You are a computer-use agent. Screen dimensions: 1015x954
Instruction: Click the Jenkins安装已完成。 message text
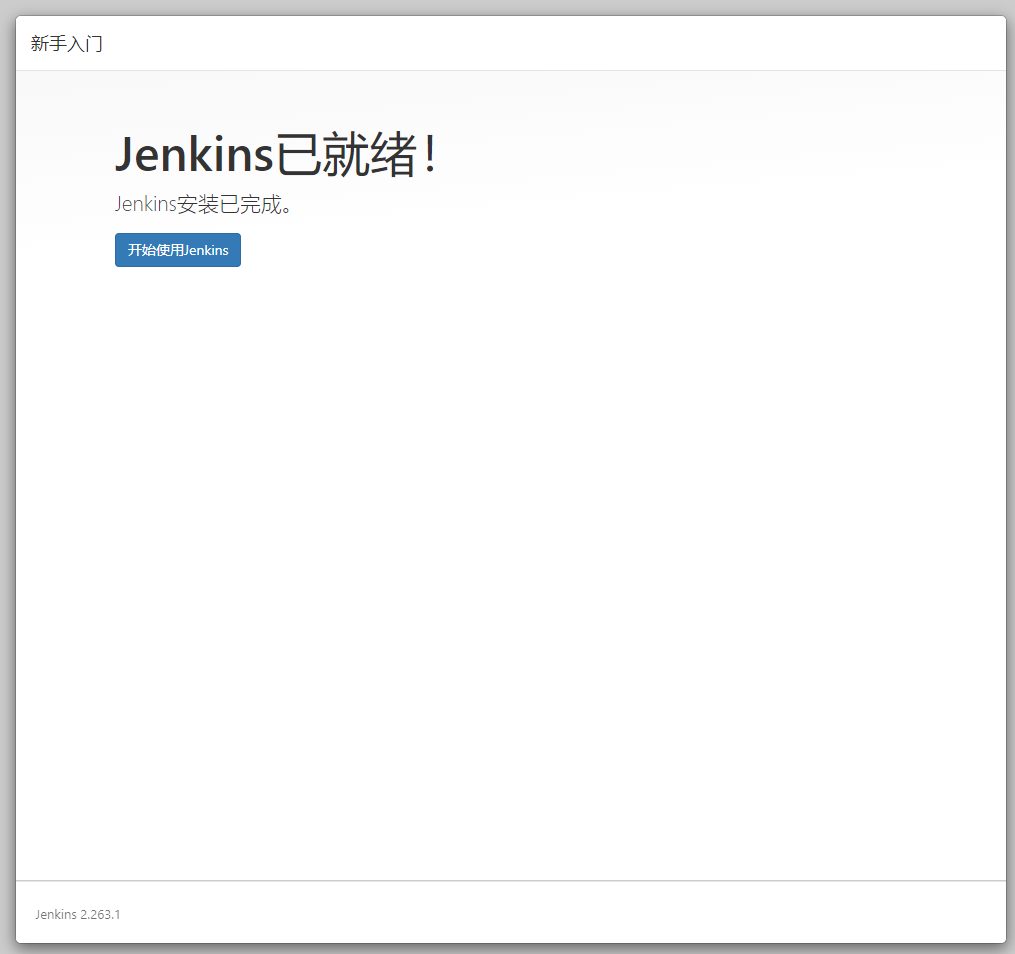203,204
